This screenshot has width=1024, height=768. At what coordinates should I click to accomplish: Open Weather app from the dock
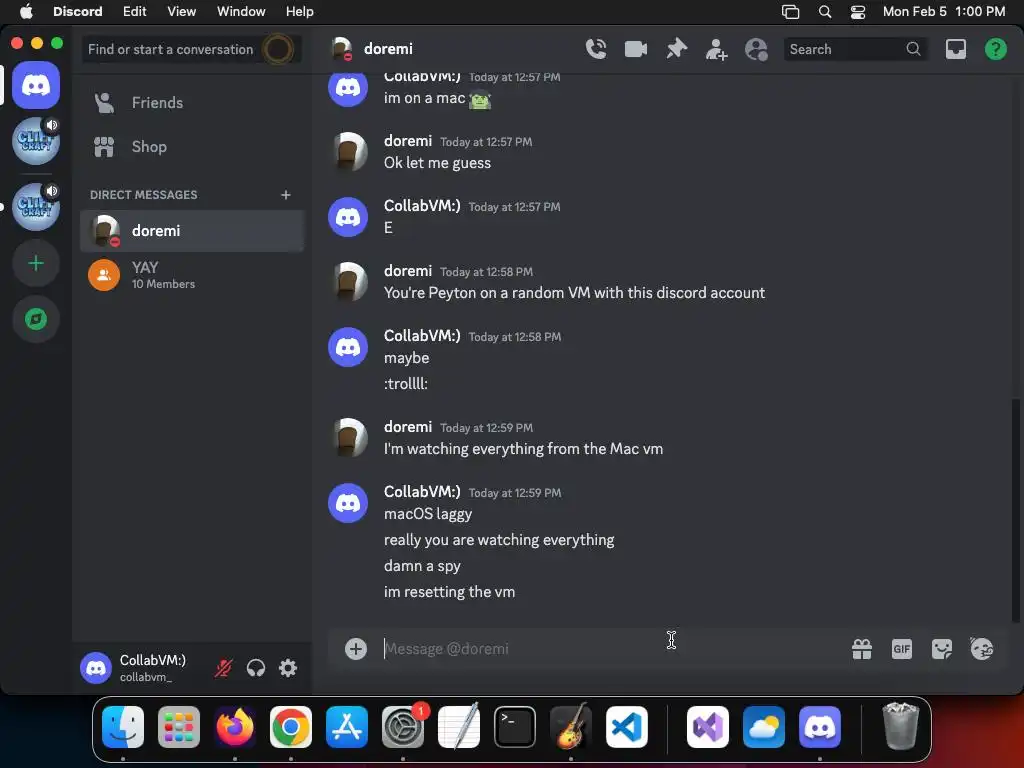point(764,727)
